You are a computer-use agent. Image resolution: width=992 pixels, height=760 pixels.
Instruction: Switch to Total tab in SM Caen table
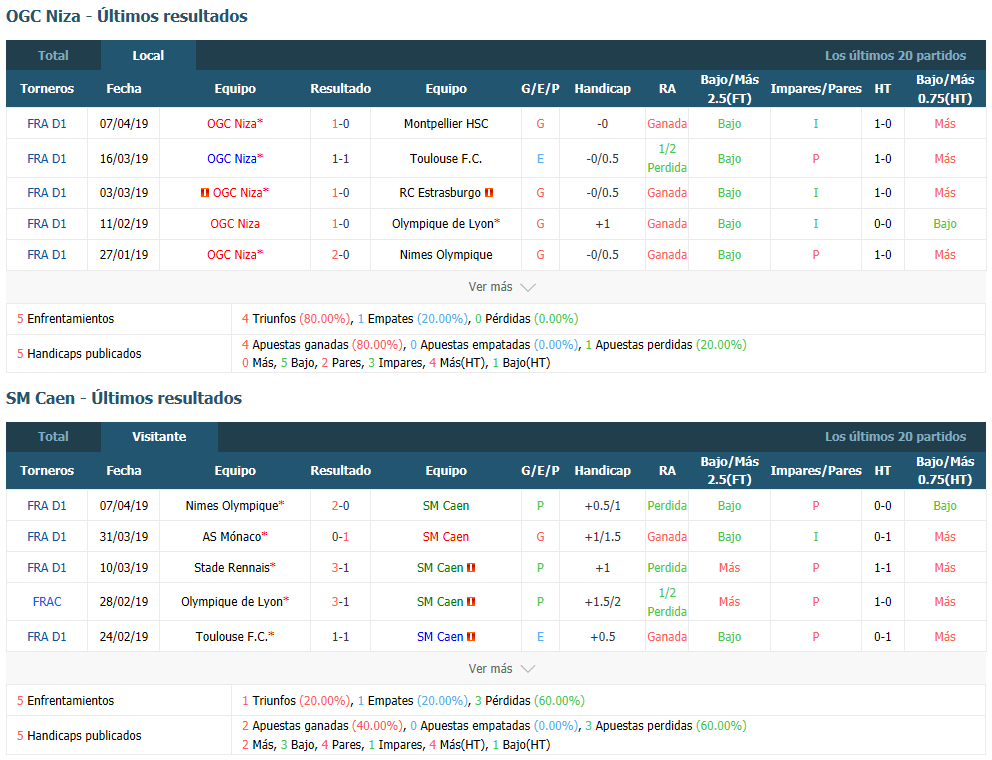[x=53, y=437]
